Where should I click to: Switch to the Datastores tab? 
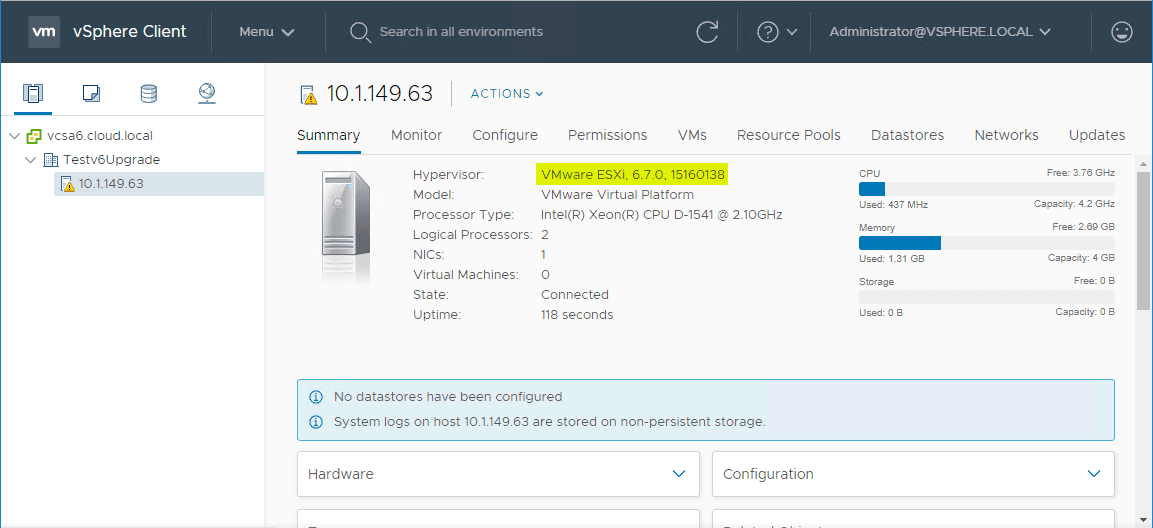click(907, 136)
